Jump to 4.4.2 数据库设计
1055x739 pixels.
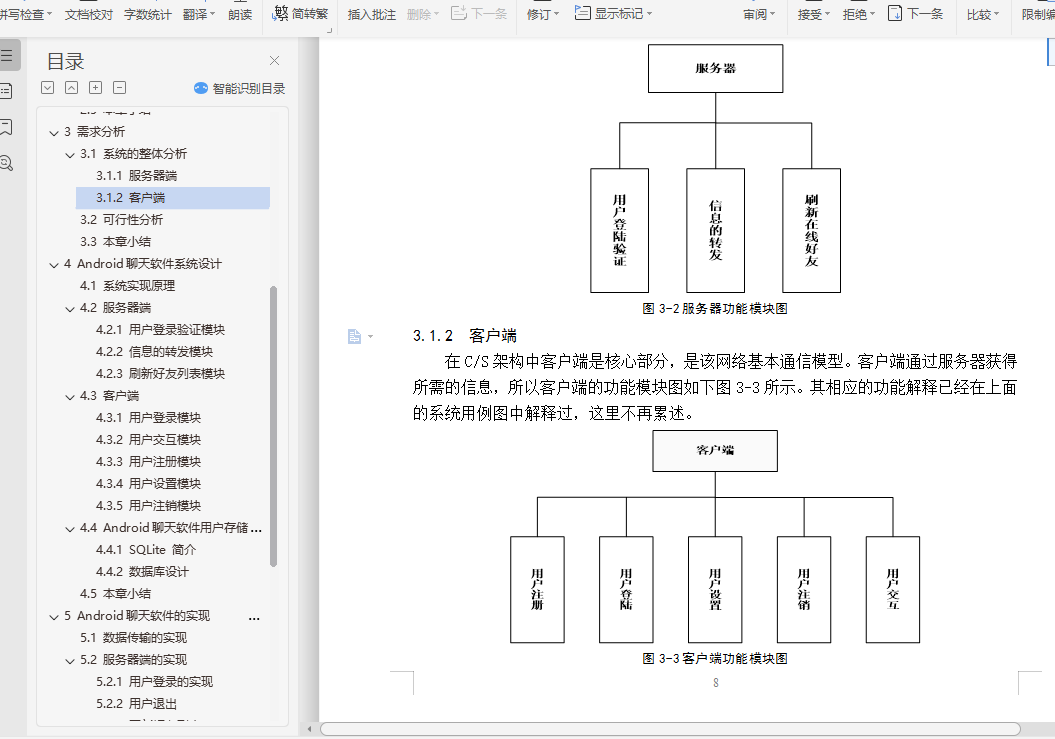tap(142, 572)
